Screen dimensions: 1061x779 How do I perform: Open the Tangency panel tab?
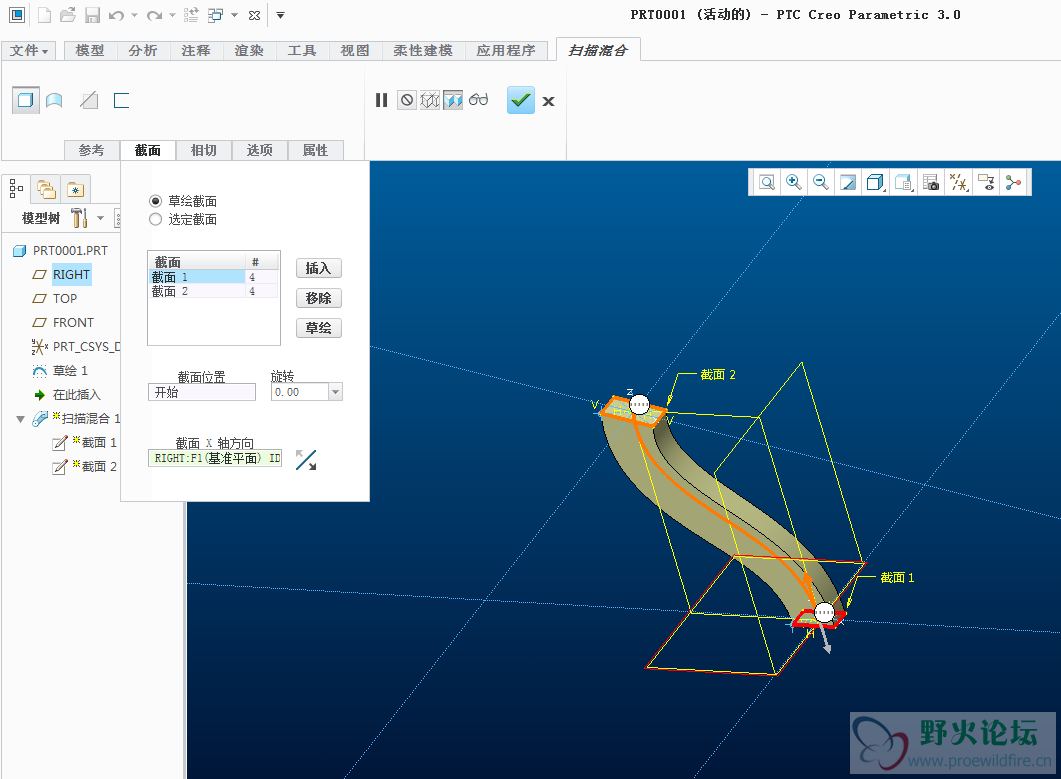point(204,150)
